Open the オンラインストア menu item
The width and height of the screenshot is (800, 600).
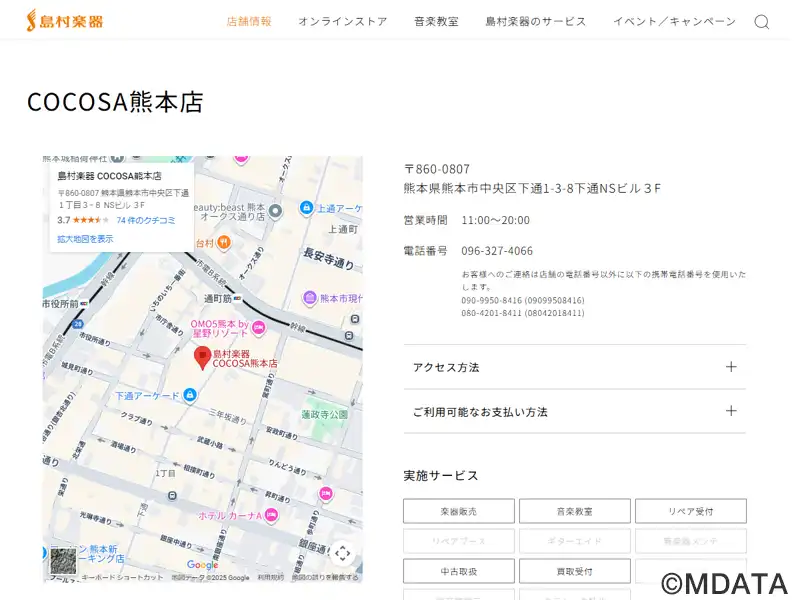[x=342, y=21]
